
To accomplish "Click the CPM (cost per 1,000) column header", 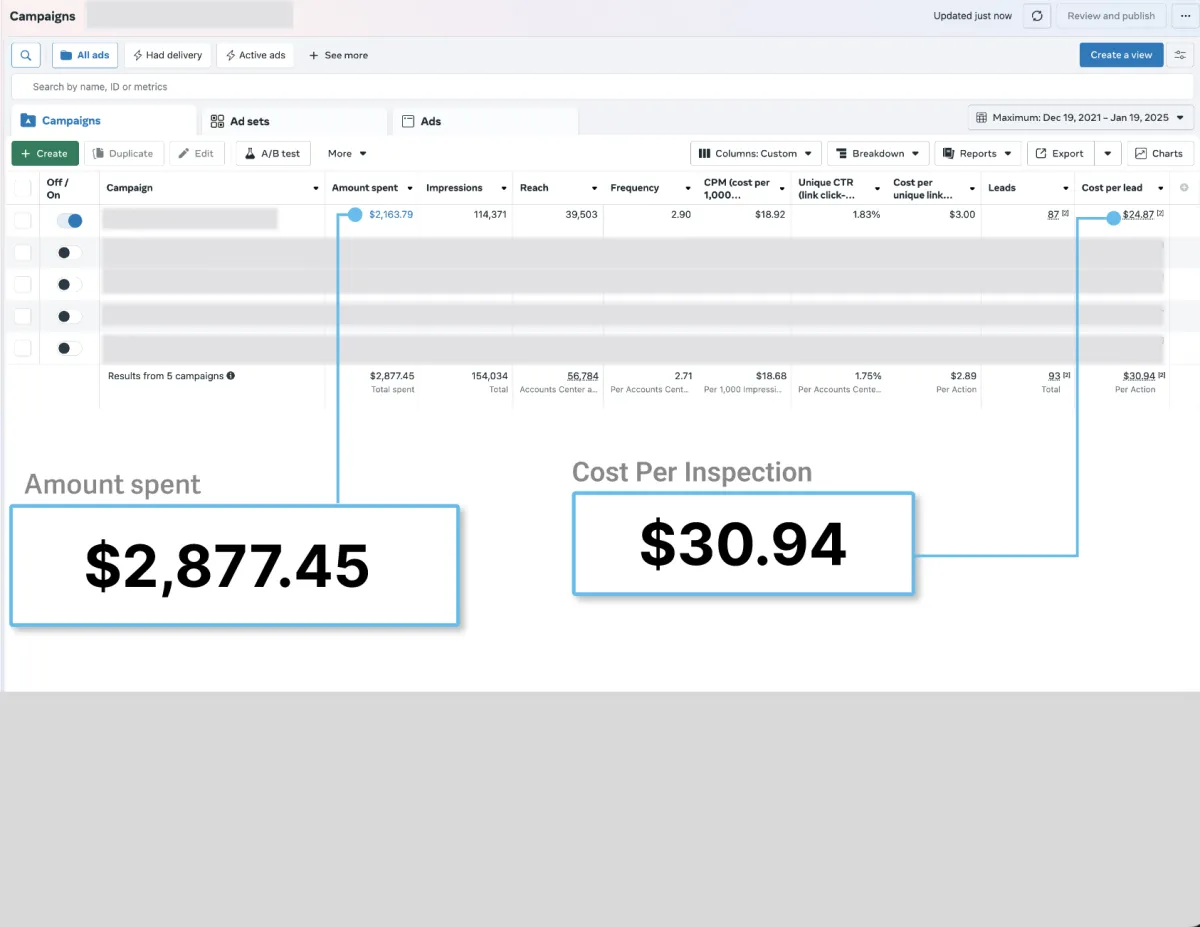I will (x=738, y=189).
